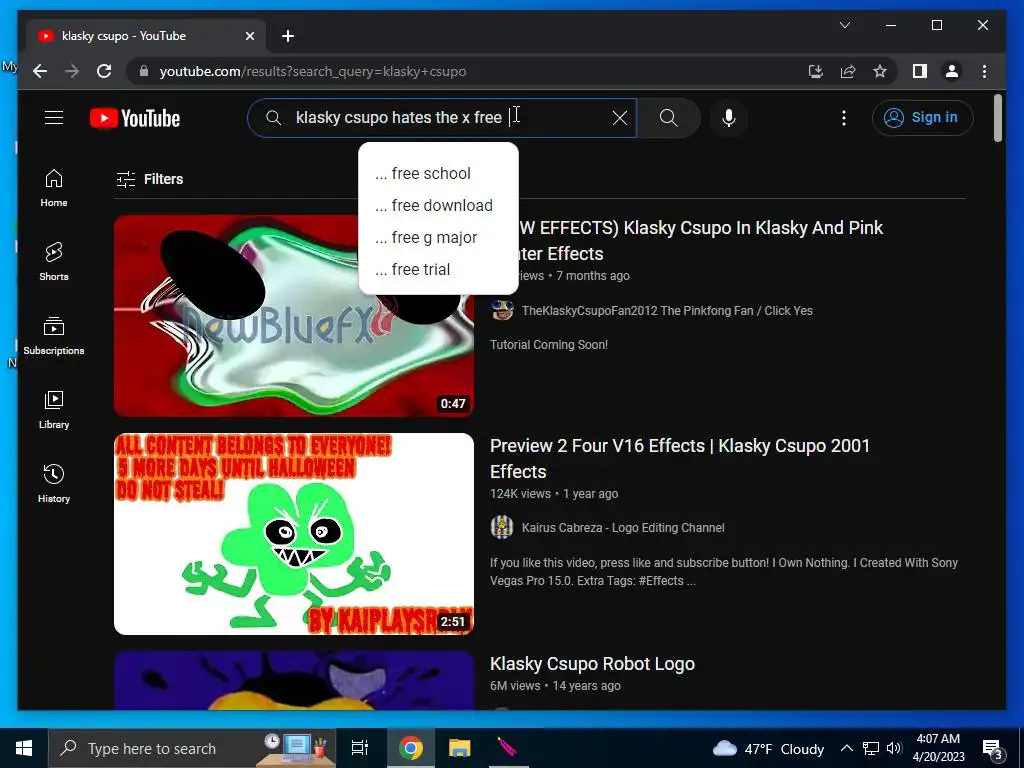Click the magnifier search button
Viewport: 1024px width, 768px height.
click(669, 118)
